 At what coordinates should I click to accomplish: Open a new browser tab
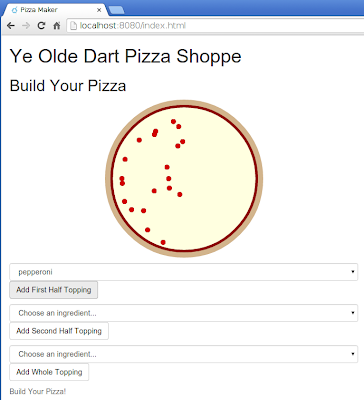coord(116,10)
